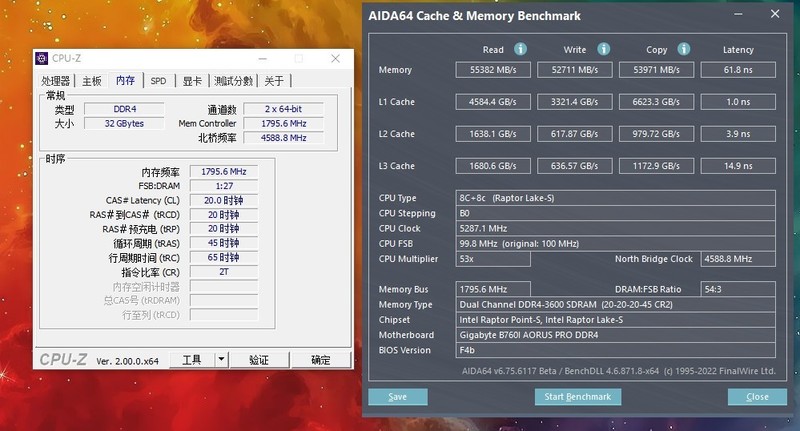The image size is (800, 431).
Task: Click the Write info icon in AIDA64
Action: (604, 49)
